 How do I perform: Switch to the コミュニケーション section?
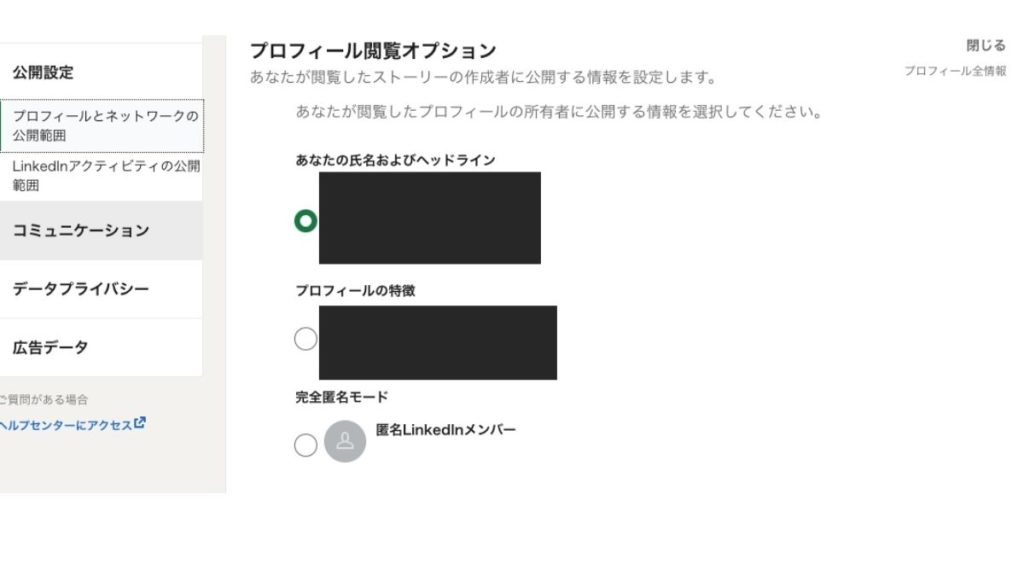pos(81,231)
